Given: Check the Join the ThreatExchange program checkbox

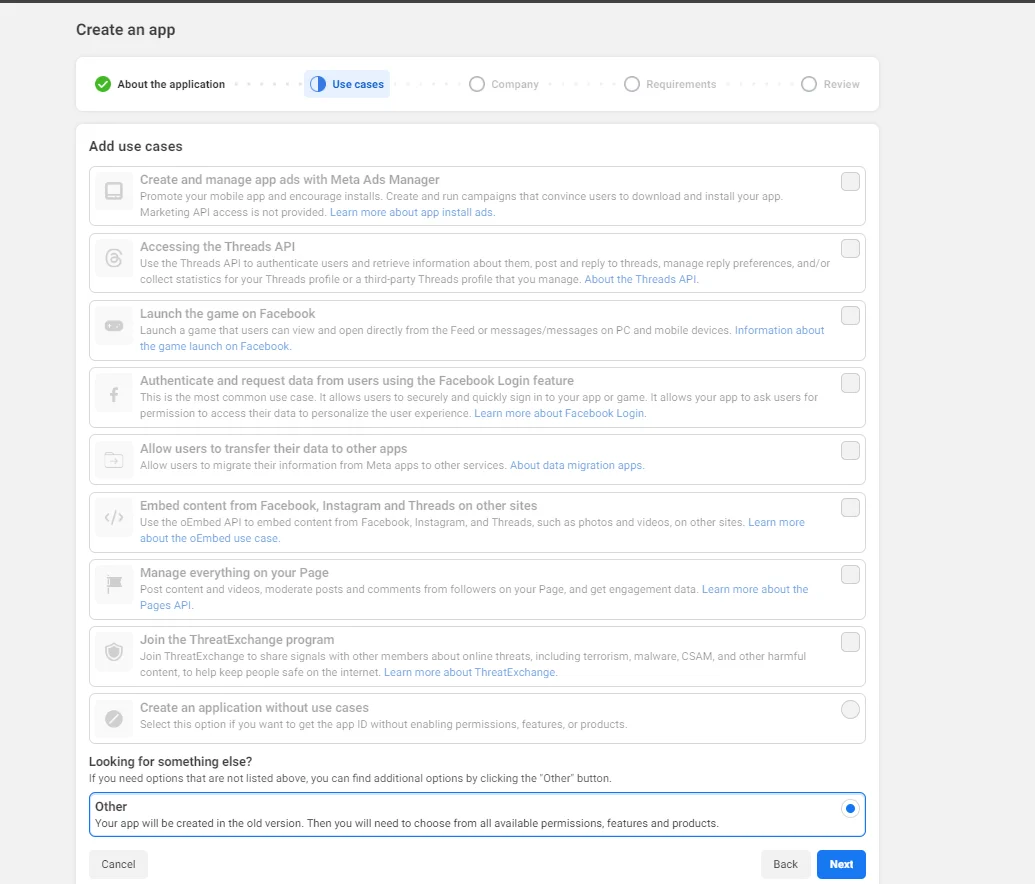Looking at the screenshot, I should tap(850, 642).
